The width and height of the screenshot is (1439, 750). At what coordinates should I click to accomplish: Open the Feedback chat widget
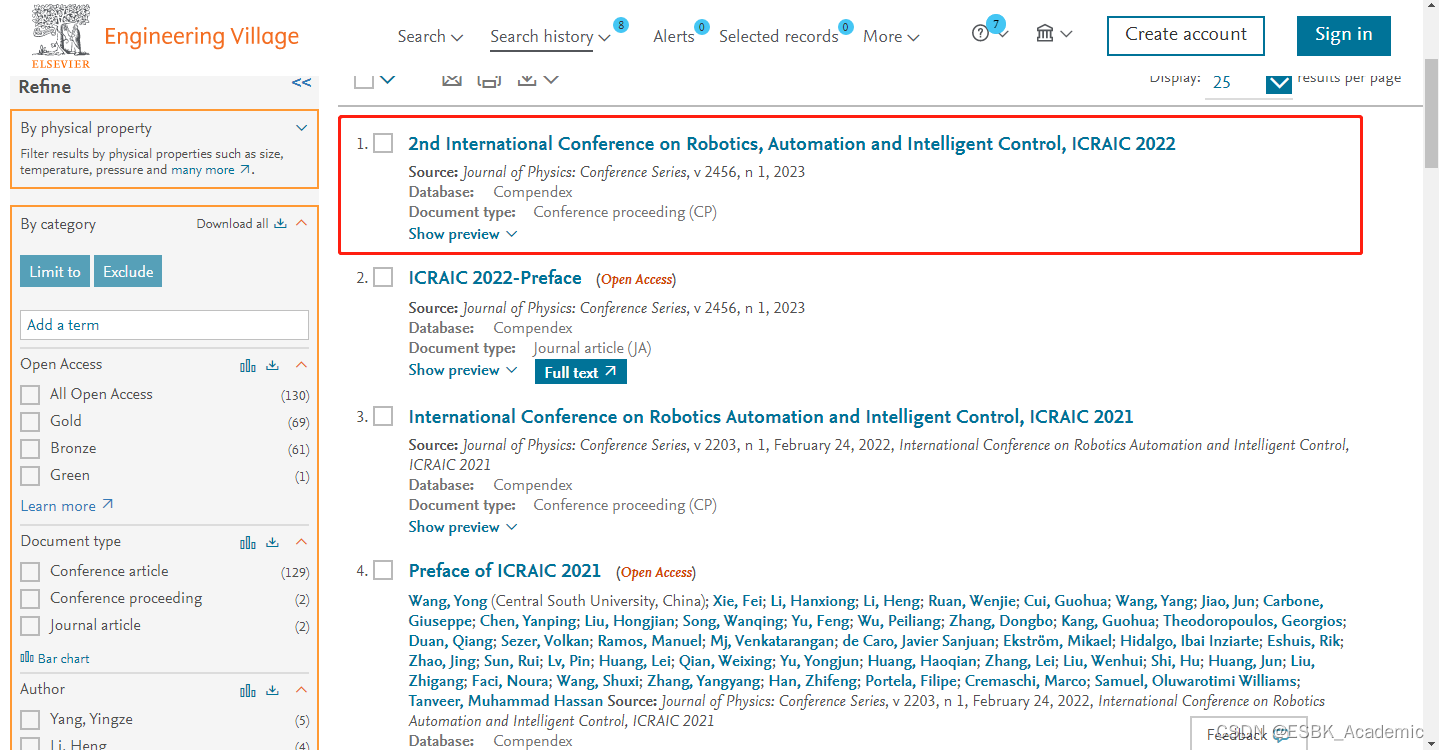[1247, 733]
